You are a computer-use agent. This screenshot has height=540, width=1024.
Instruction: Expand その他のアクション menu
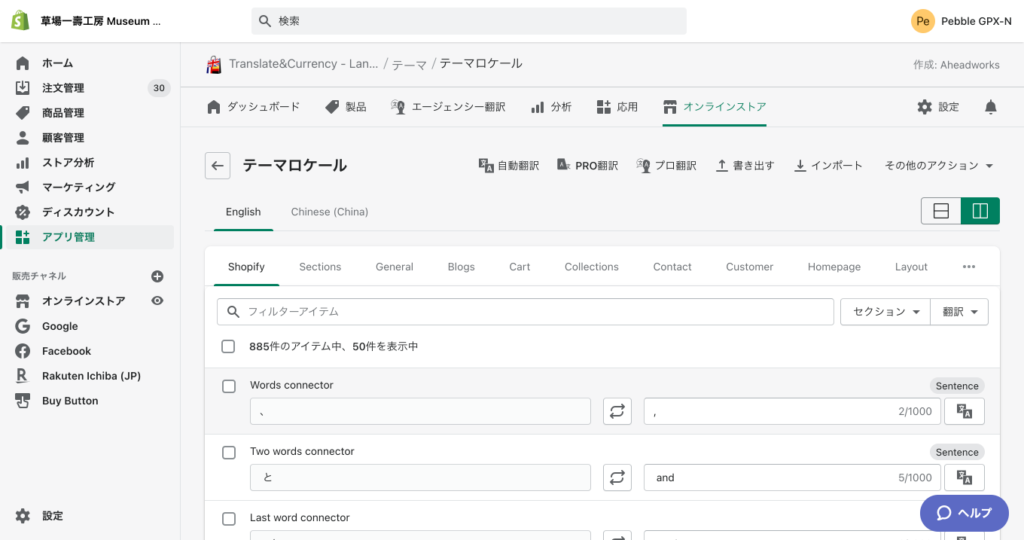pos(938,166)
